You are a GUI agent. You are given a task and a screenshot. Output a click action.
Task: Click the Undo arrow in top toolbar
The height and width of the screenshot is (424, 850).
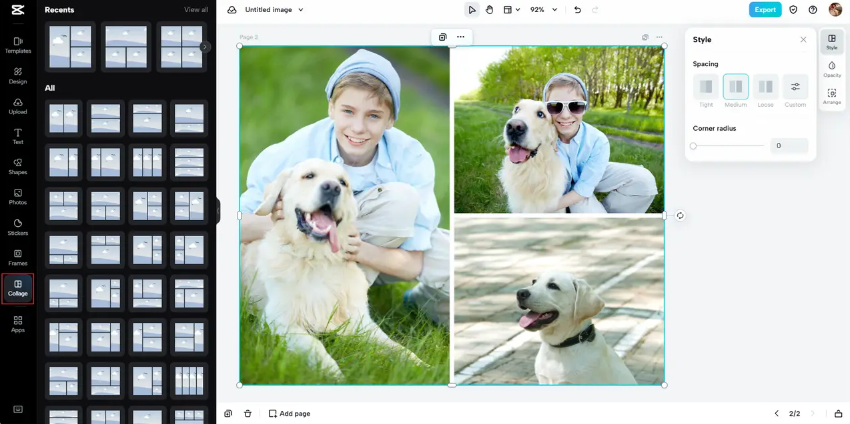coord(577,10)
